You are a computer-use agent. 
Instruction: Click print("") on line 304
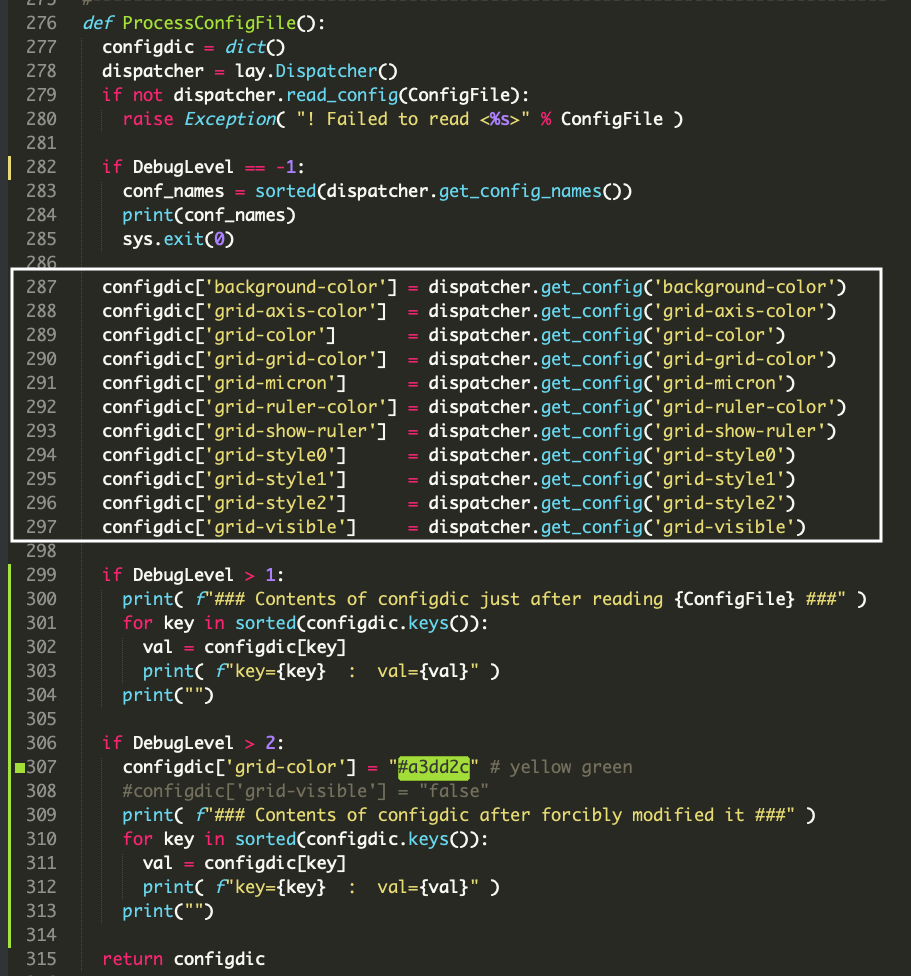pos(168,695)
